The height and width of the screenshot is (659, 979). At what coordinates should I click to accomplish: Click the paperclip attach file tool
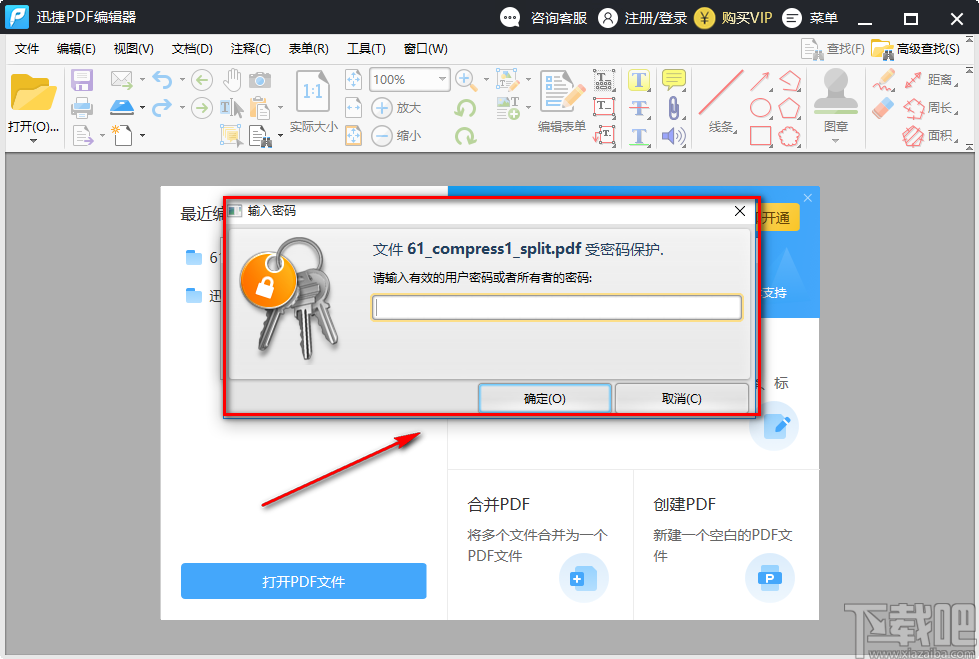click(x=673, y=107)
